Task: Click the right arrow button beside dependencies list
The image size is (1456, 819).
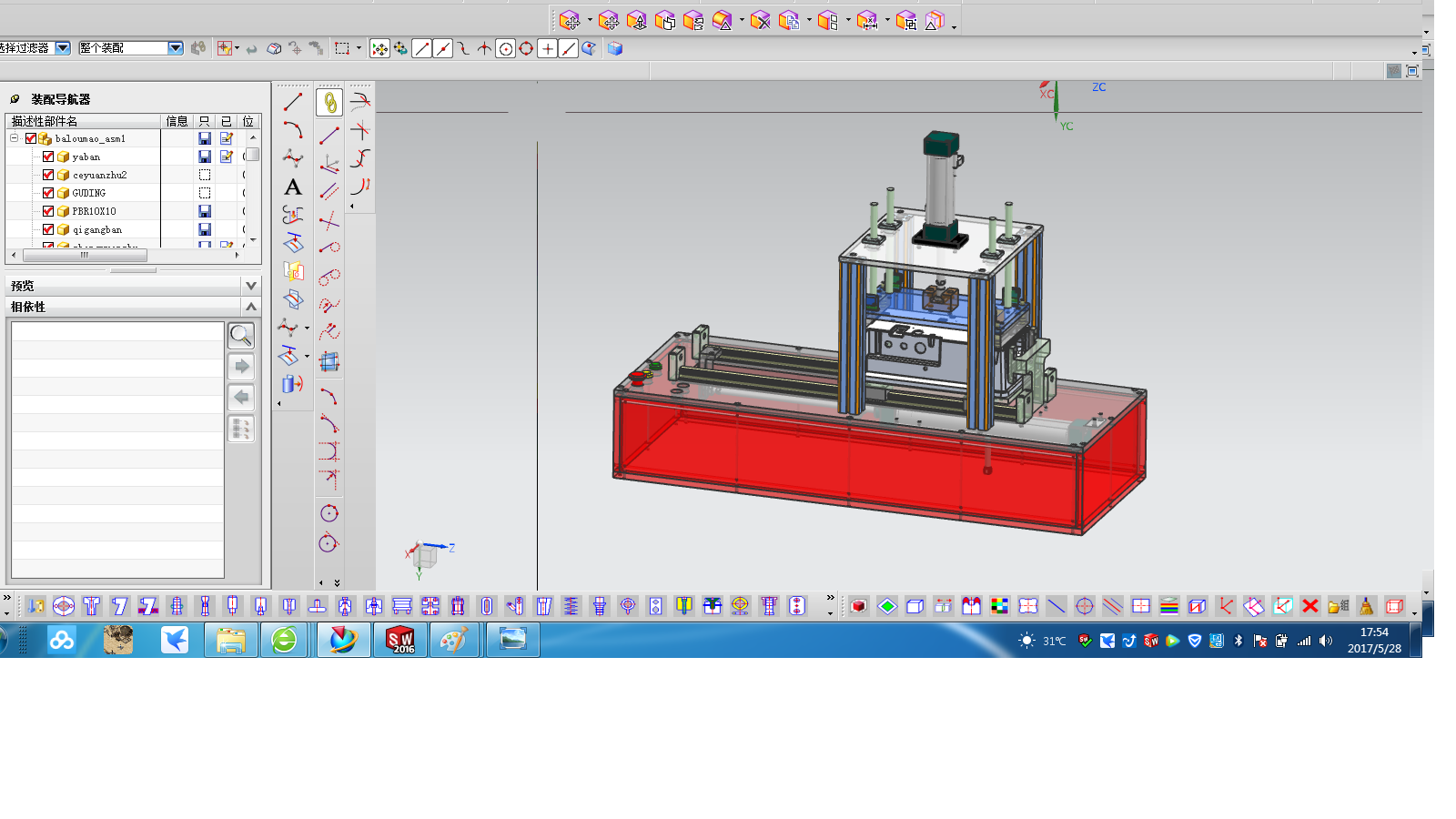Action: pyautogui.click(x=241, y=367)
